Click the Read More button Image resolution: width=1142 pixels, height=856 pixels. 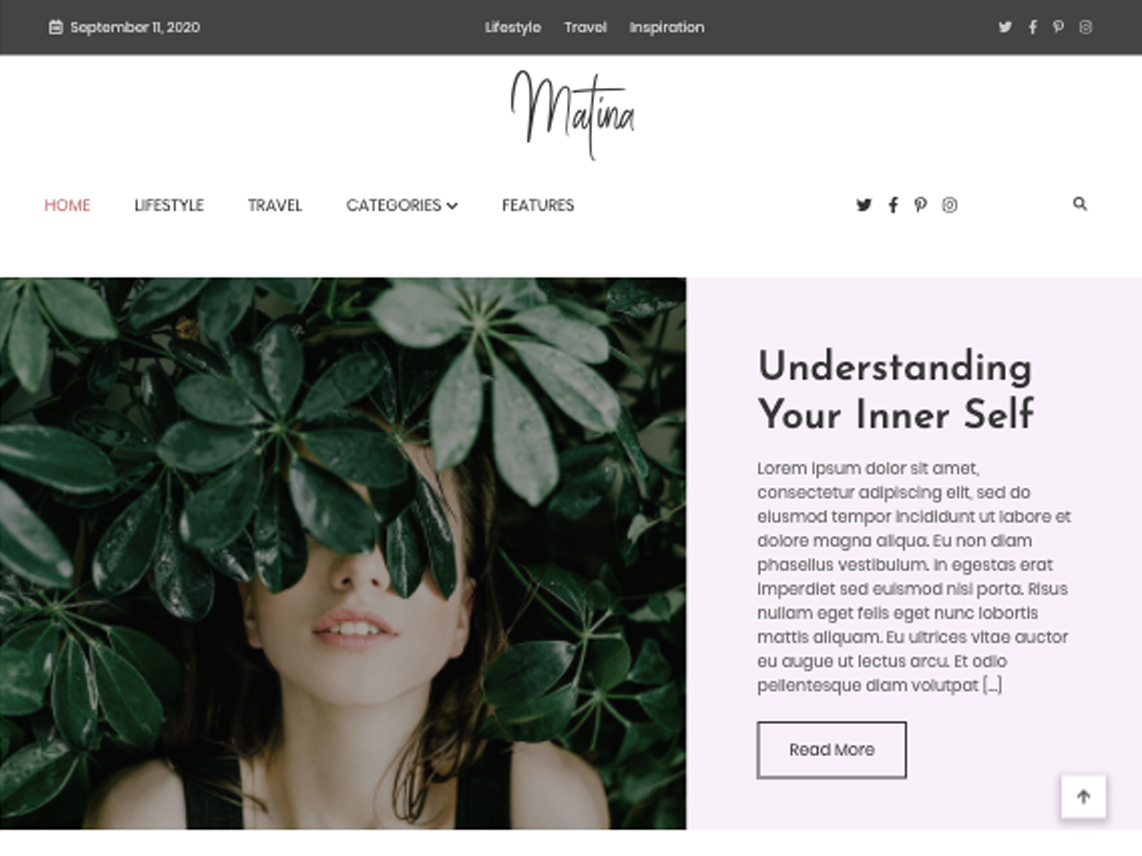click(832, 750)
